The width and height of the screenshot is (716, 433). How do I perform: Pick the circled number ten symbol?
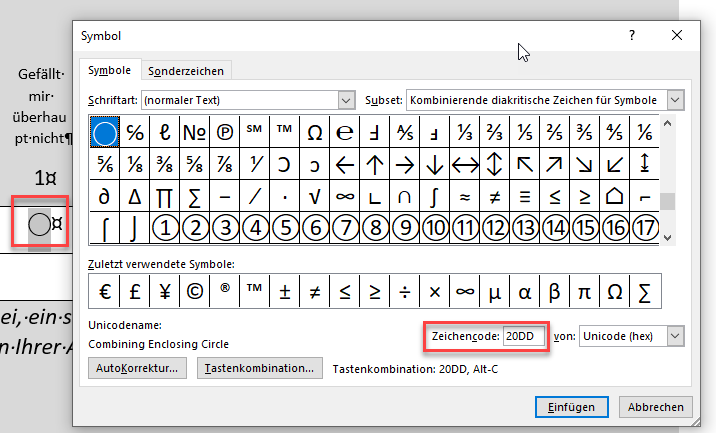click(435, 227)
